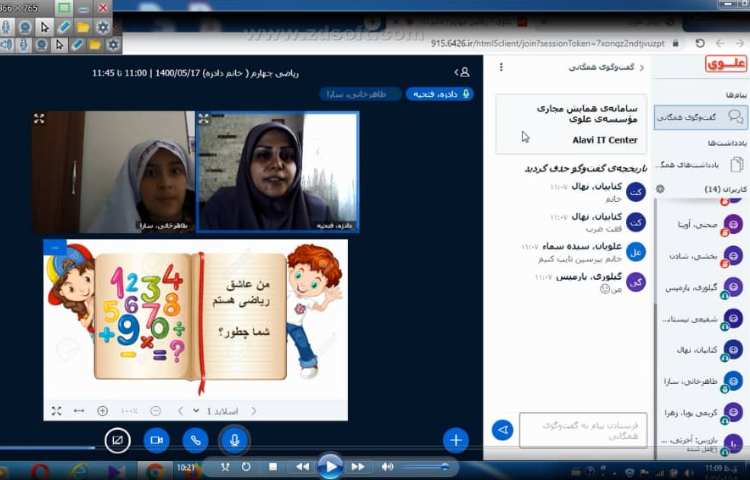This screenshot has width=750, height=480.
Task: Make the presentation slide fullscreen
Action: coord(56,411)
